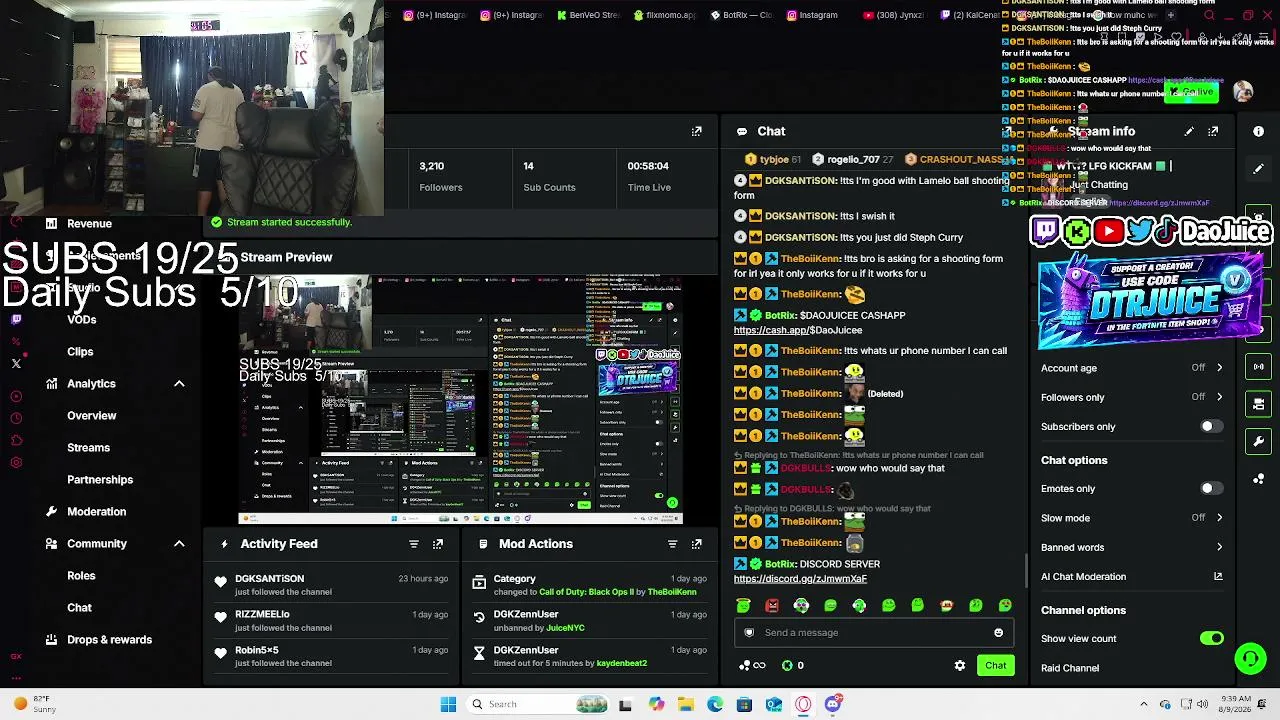Open the cash.app $DaoJuicee link

797,330
